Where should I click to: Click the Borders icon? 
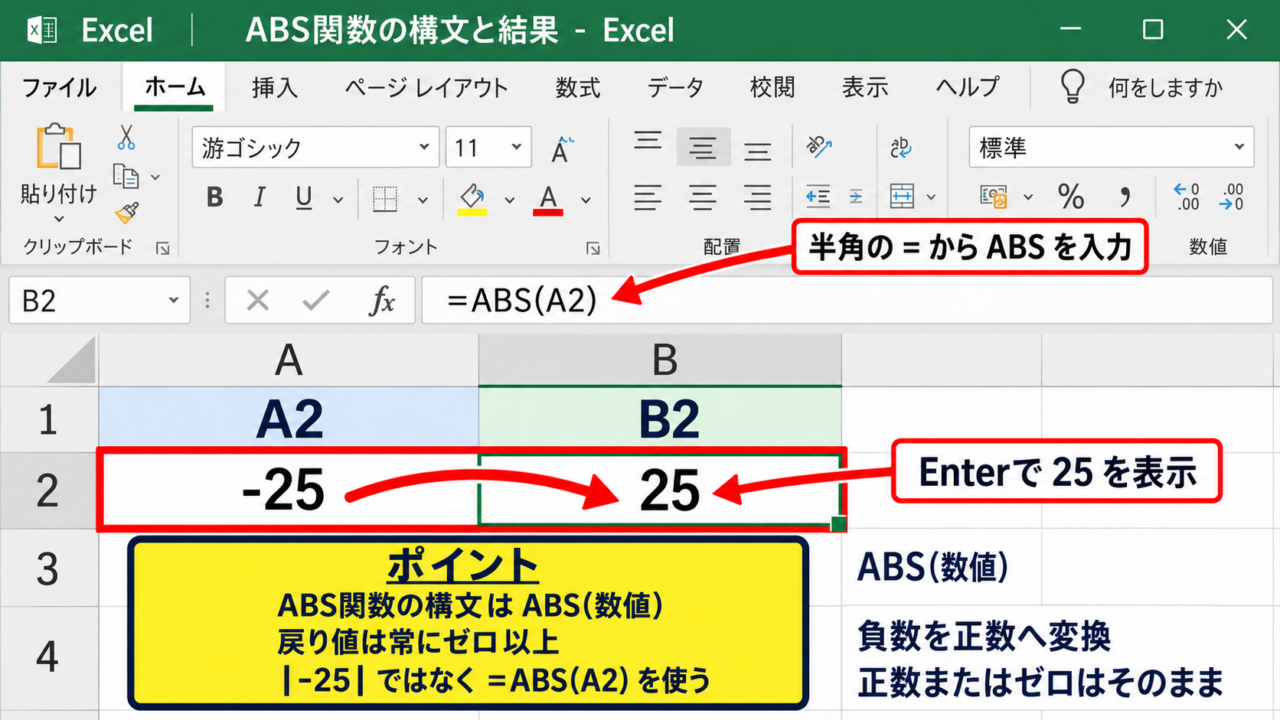(x=385, y=199)
